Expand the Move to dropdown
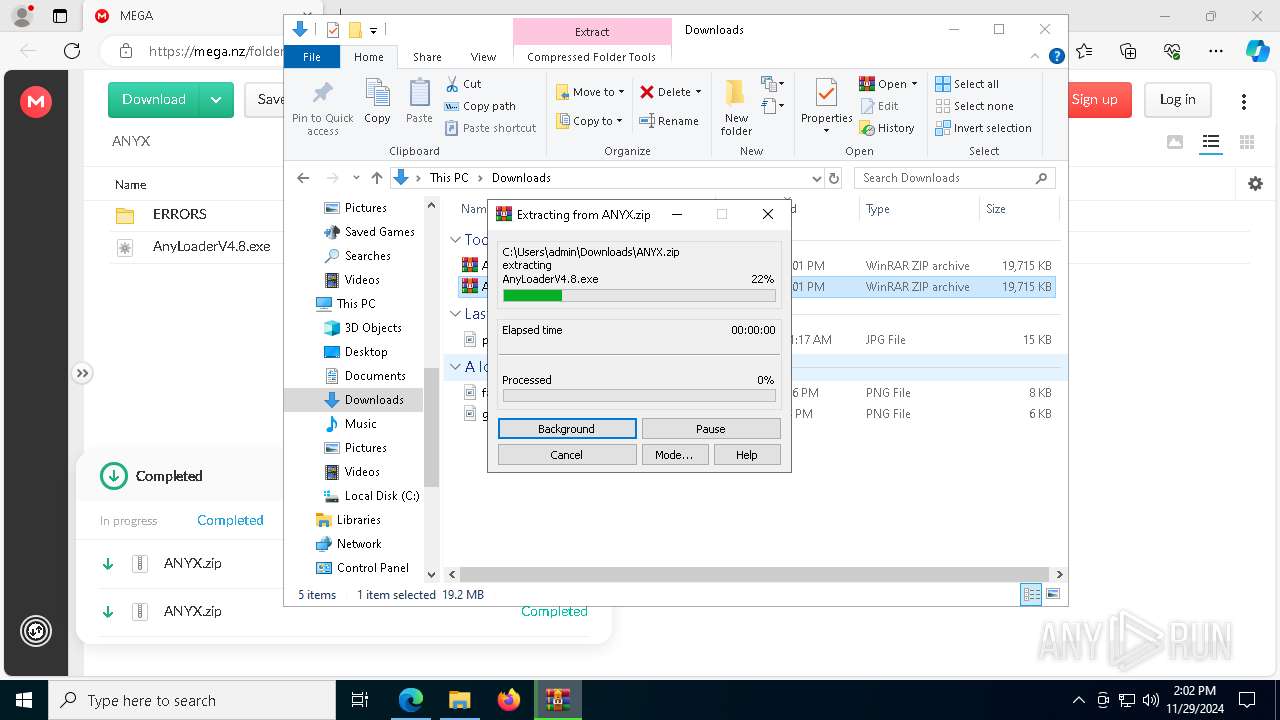 click(621, 92)
